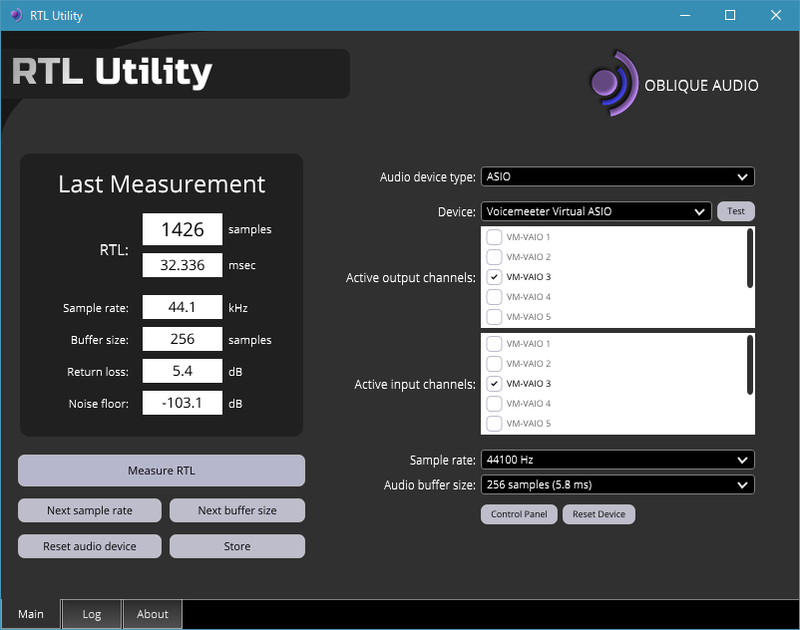
Task: Open the Sample rate 44100 Hz dropdown
Action: (617, 460)
